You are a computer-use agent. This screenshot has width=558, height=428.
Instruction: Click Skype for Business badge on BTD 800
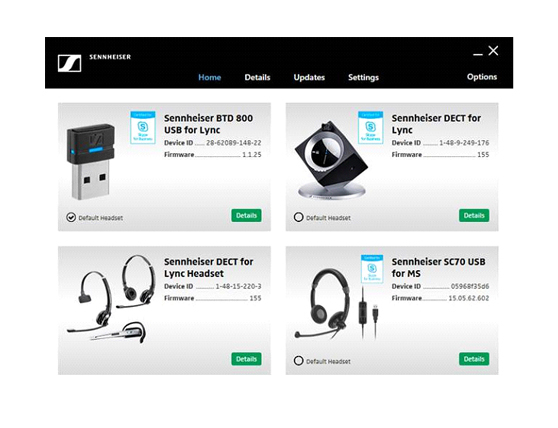(143, 127)
